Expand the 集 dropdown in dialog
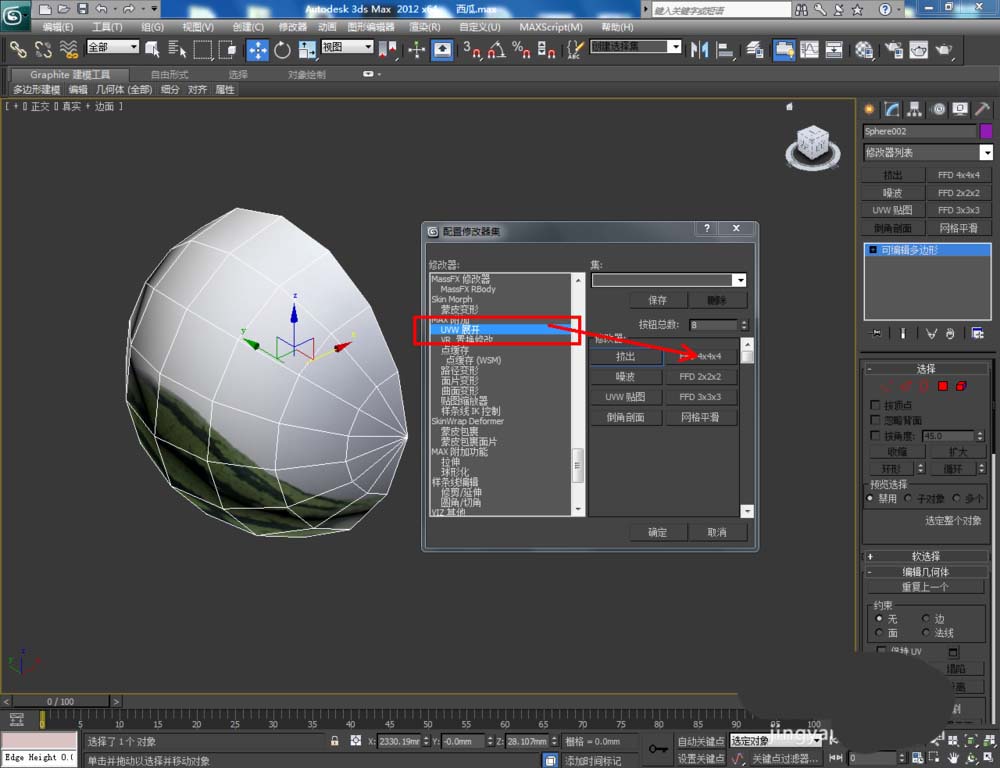Image resolution: width=1000 pixels, height=768 pixels. click(739, 281)
